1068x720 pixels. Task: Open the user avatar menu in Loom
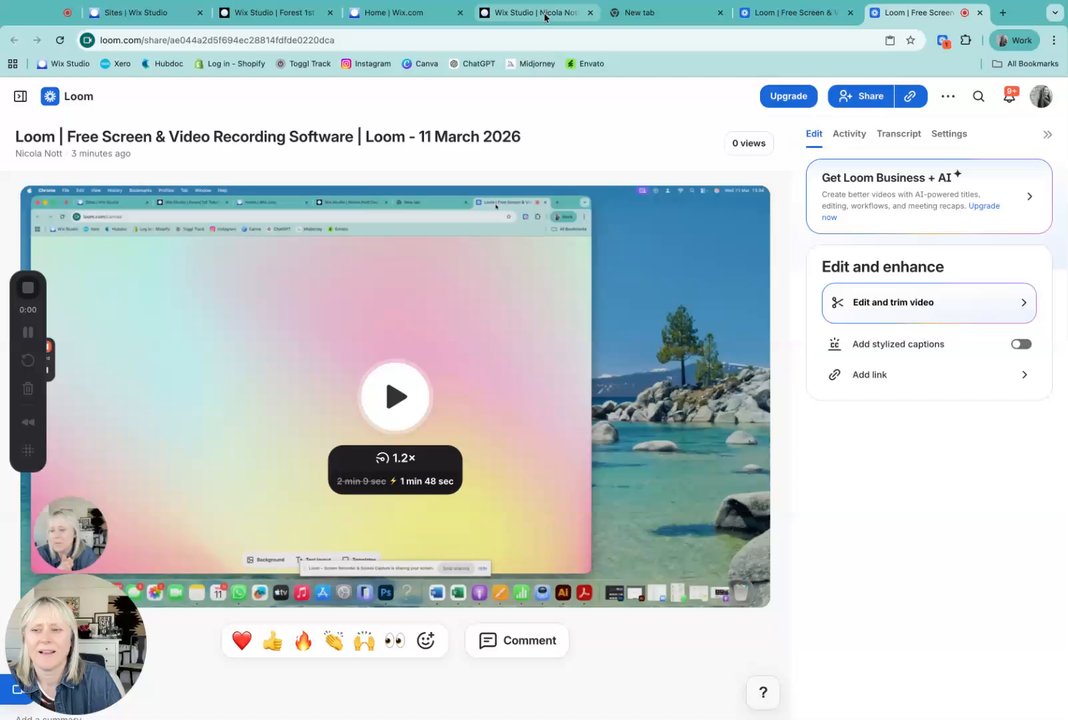click(x=1041, y=96)
